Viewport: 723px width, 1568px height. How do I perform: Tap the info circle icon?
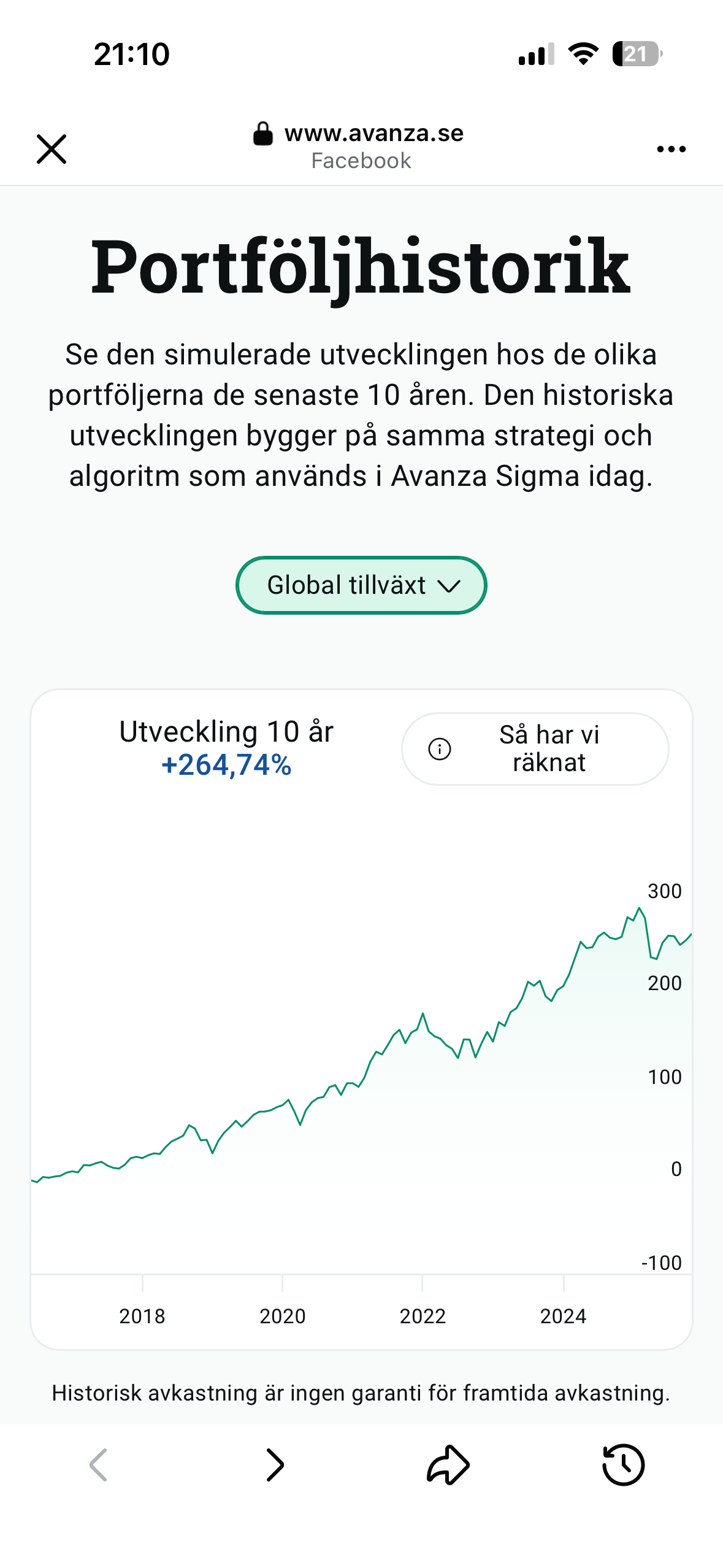coord(440,749)
